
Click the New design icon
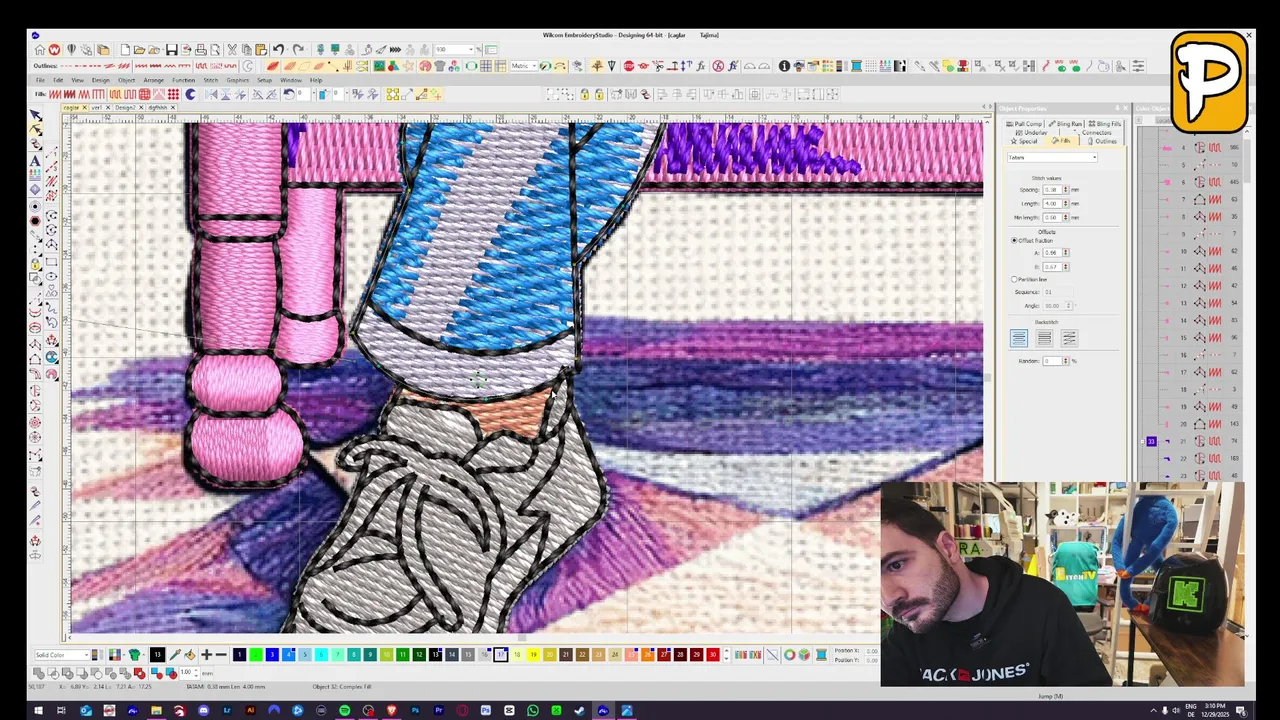[125, 49]
